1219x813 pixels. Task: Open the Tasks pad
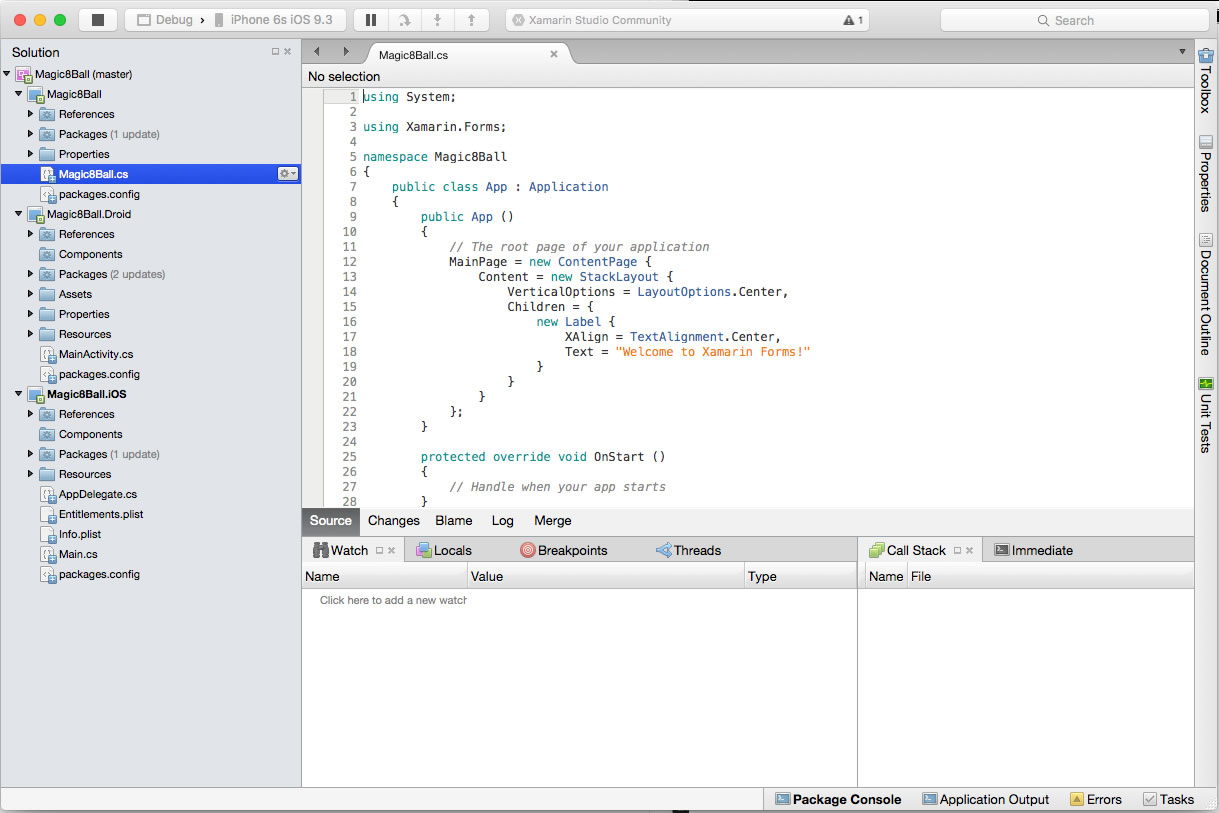point(1169,799)
